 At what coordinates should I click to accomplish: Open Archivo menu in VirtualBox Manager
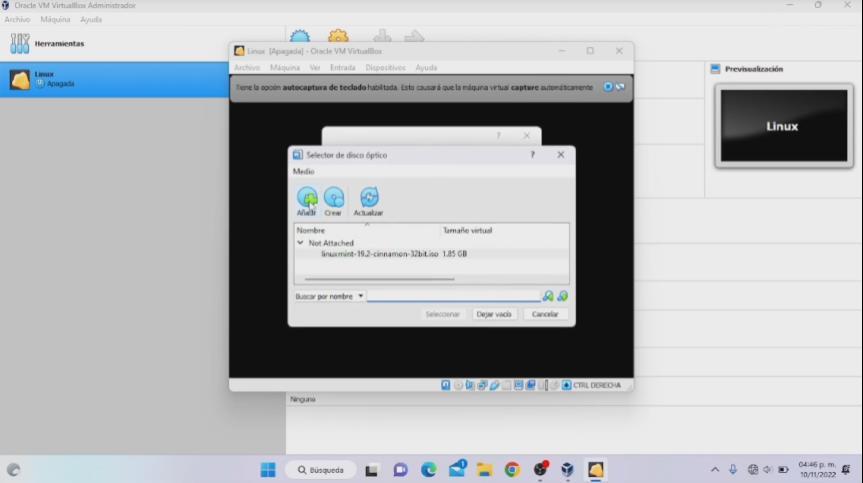[x=17, y=19]
